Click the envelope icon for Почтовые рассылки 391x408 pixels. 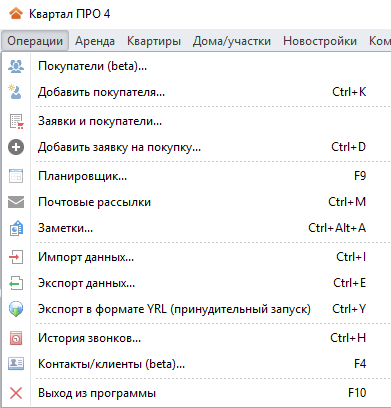click(16, 202)
